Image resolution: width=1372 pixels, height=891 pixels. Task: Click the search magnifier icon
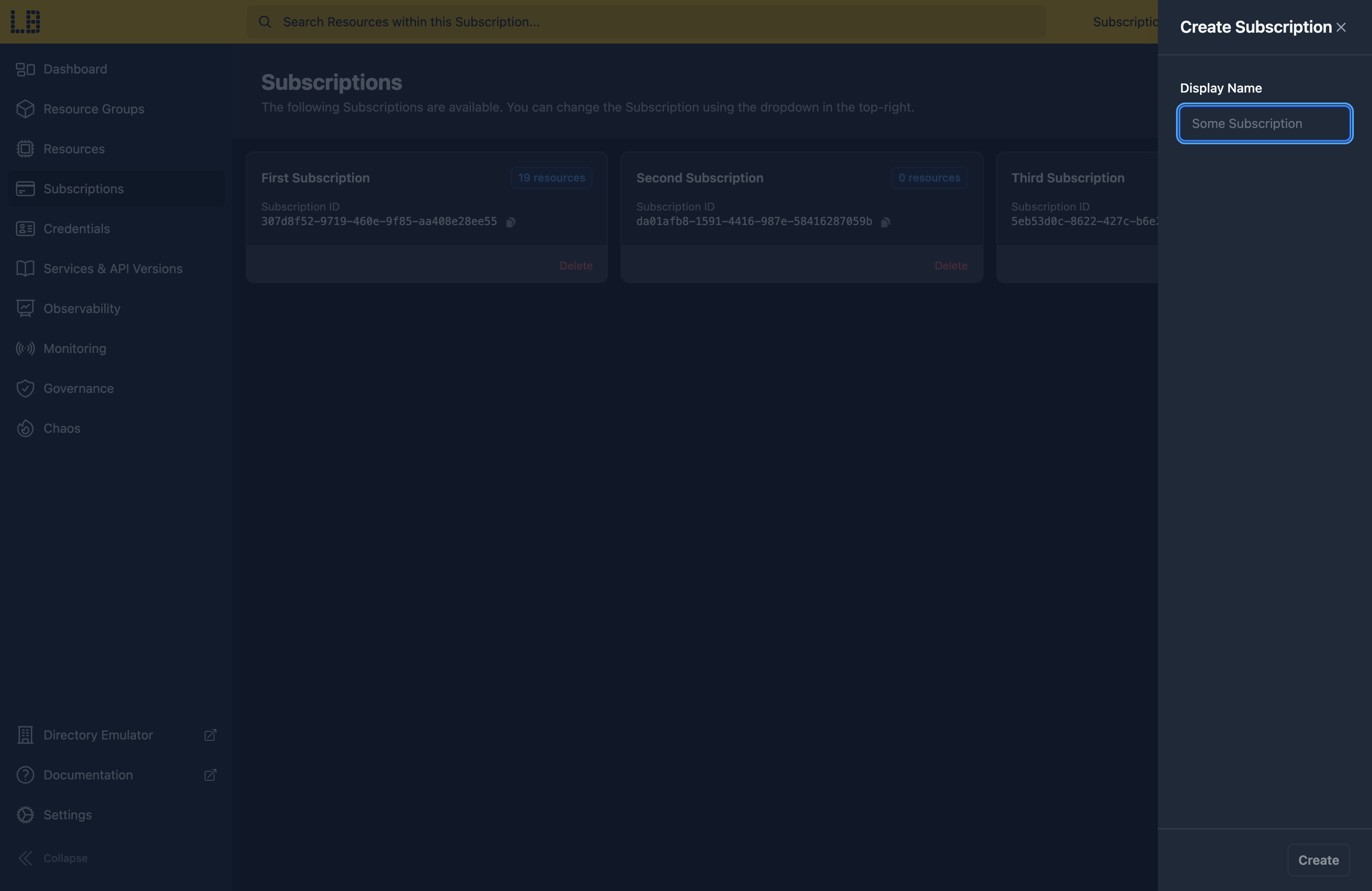click(265, 22)
